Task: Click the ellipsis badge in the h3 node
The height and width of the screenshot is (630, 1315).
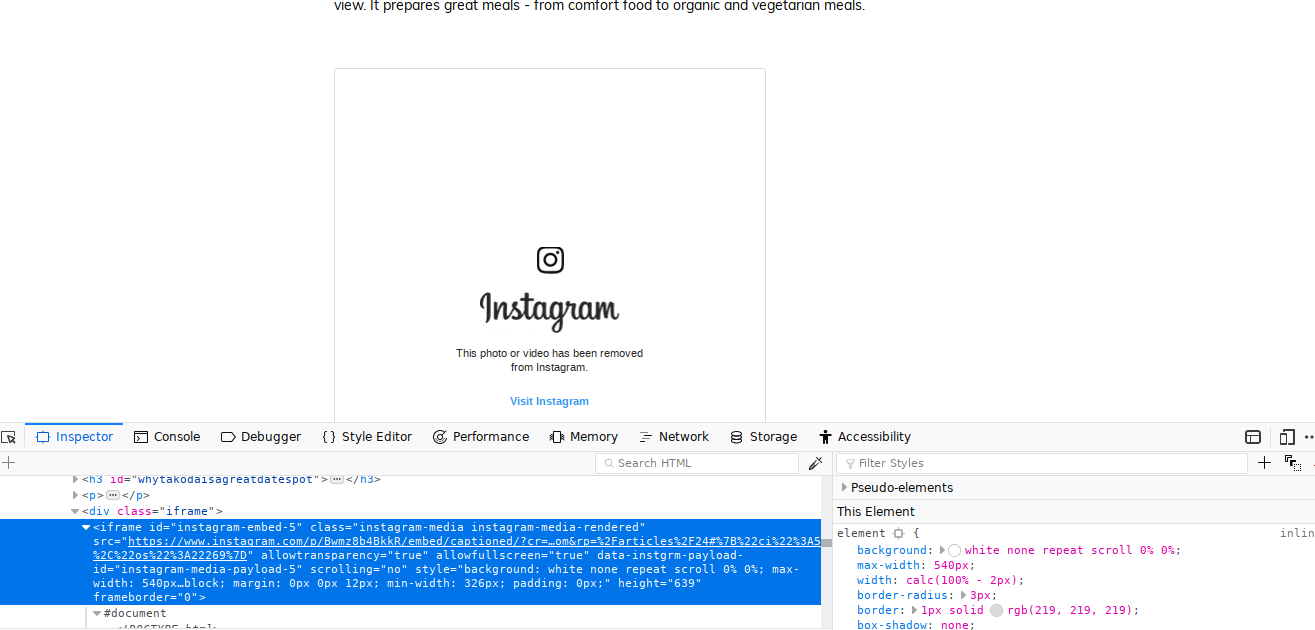Action: (x=337, y=480)
